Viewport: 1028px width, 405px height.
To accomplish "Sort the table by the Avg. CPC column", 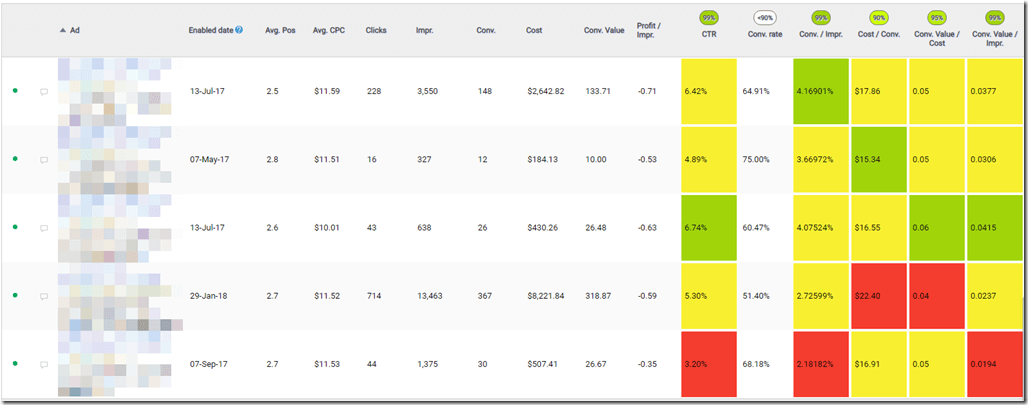I will tap(328, 30).
